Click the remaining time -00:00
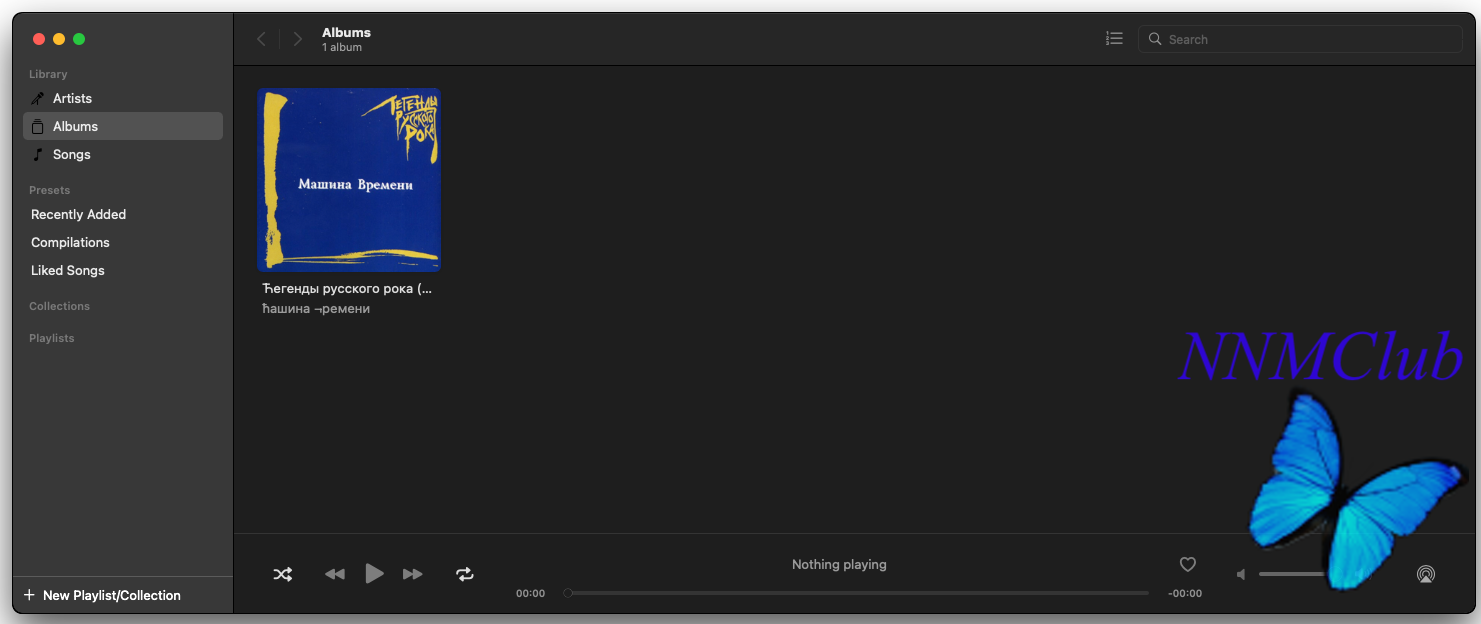The height and width of the screenshot is (624, 1481). tap(1185, 593)
